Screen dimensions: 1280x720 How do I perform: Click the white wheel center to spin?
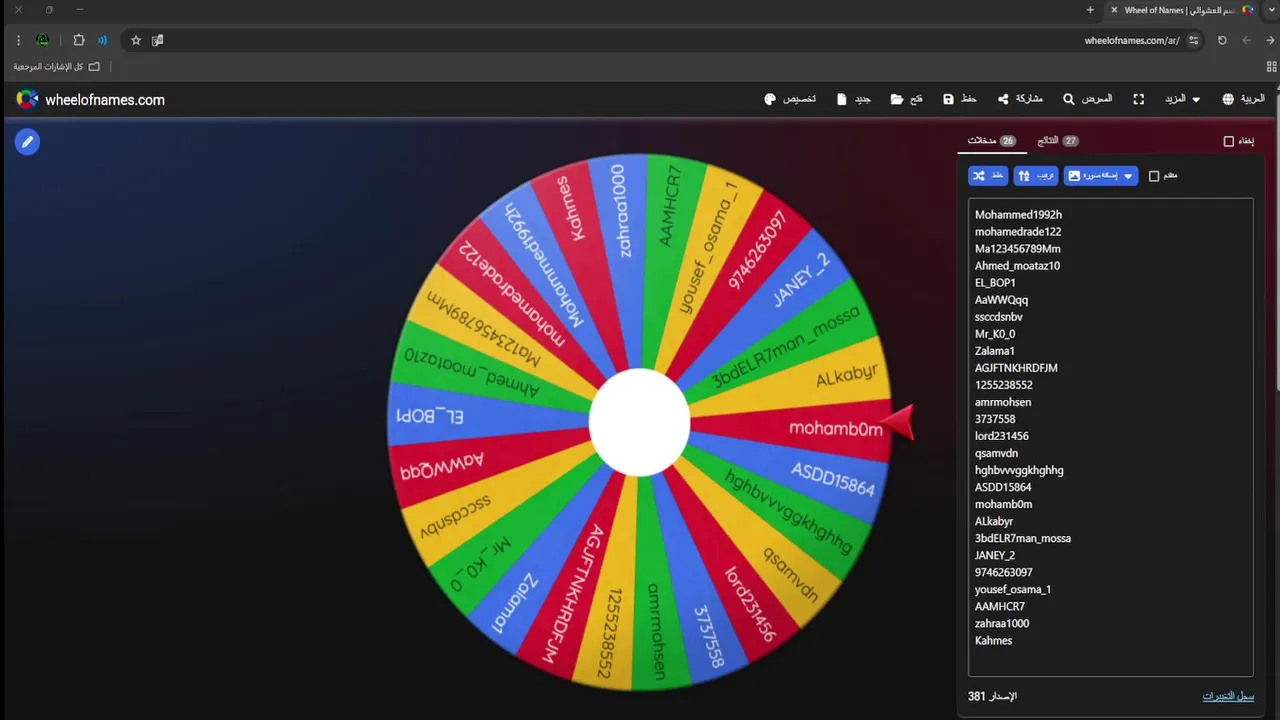point(639,422)
